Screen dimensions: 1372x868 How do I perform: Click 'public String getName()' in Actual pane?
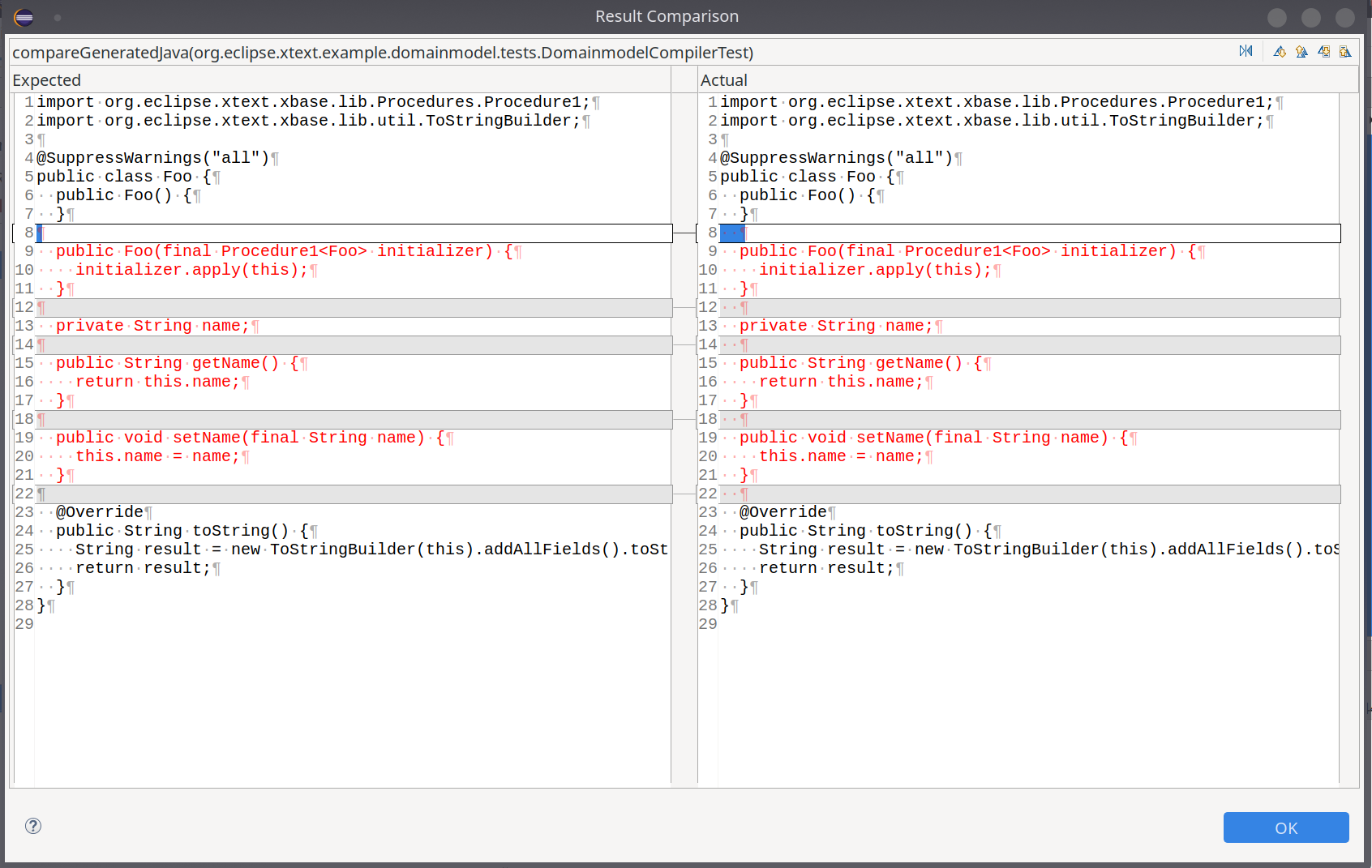pos(851,363)
